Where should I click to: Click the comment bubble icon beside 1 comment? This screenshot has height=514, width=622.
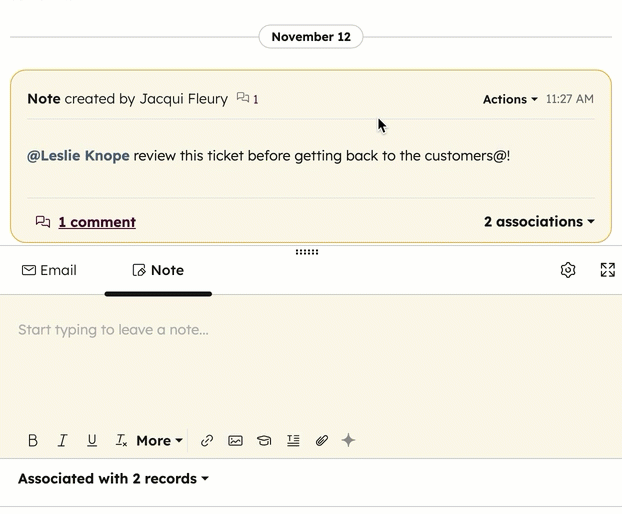(43, 222)
